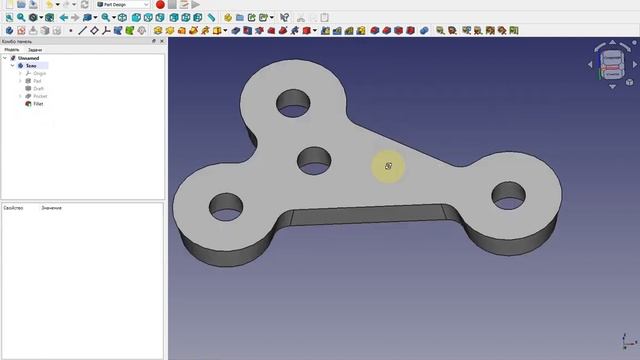This screenshot has width=640, height=360.
Task: Switch to the Задачи tab
Action: point(35,50)
